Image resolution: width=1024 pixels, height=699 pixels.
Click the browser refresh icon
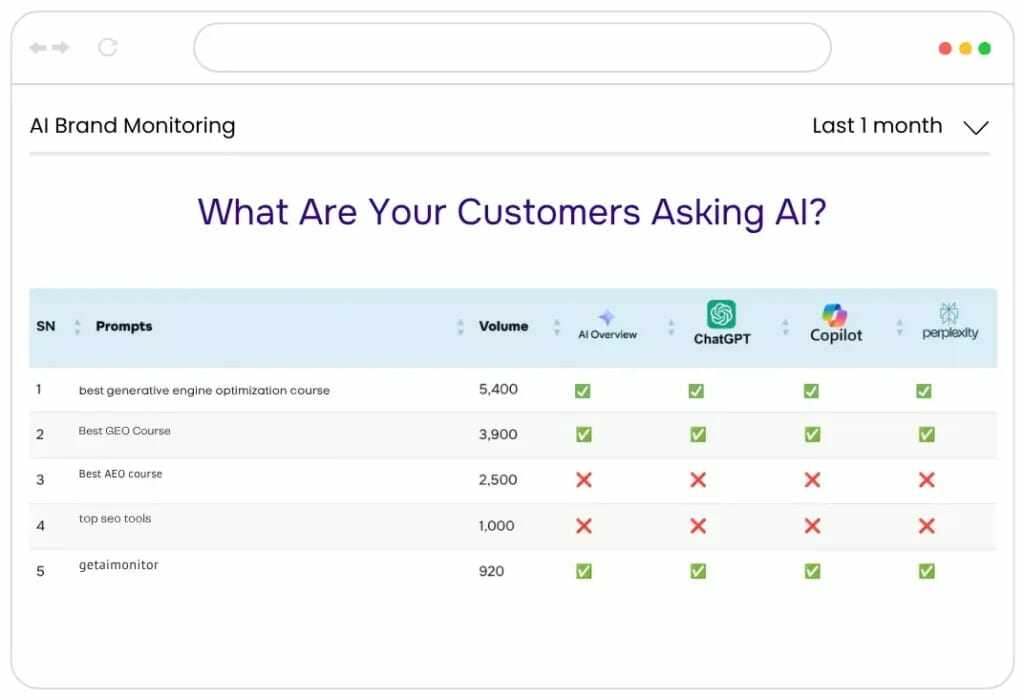tap(108, 47)
